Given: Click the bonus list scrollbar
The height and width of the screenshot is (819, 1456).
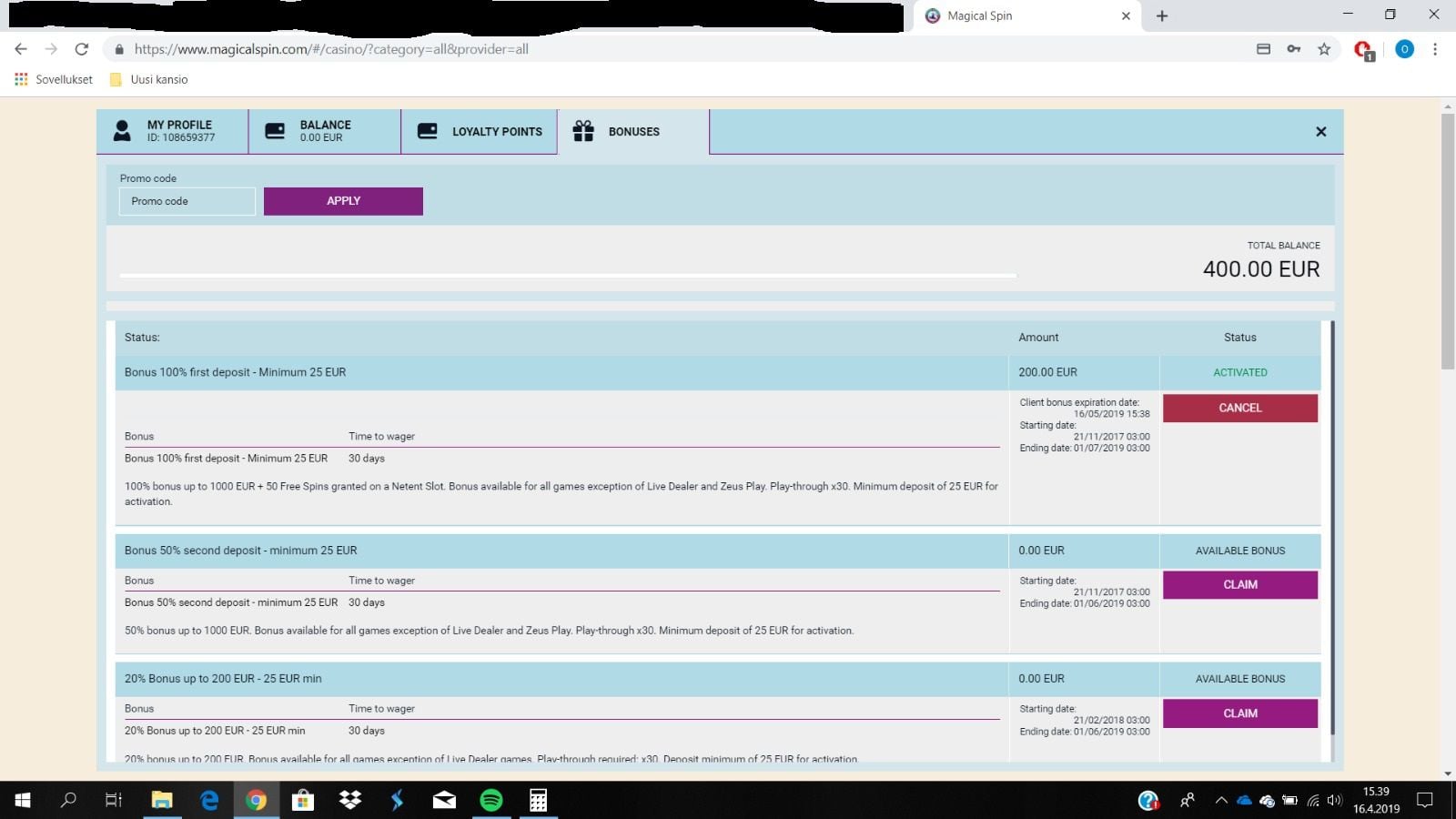Looking at the screenshot, I should pos(1333,528).
